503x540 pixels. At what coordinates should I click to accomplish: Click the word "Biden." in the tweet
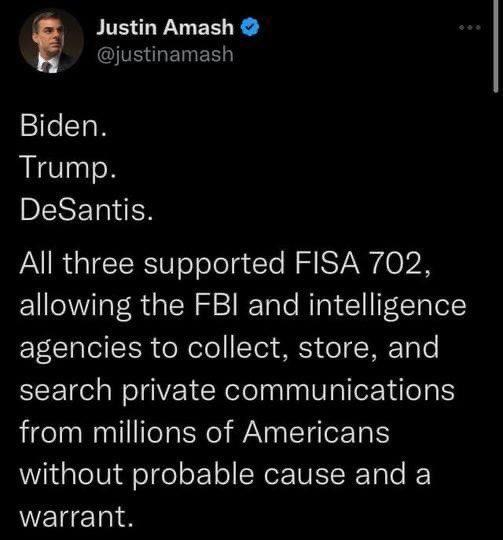coord(63,126)
